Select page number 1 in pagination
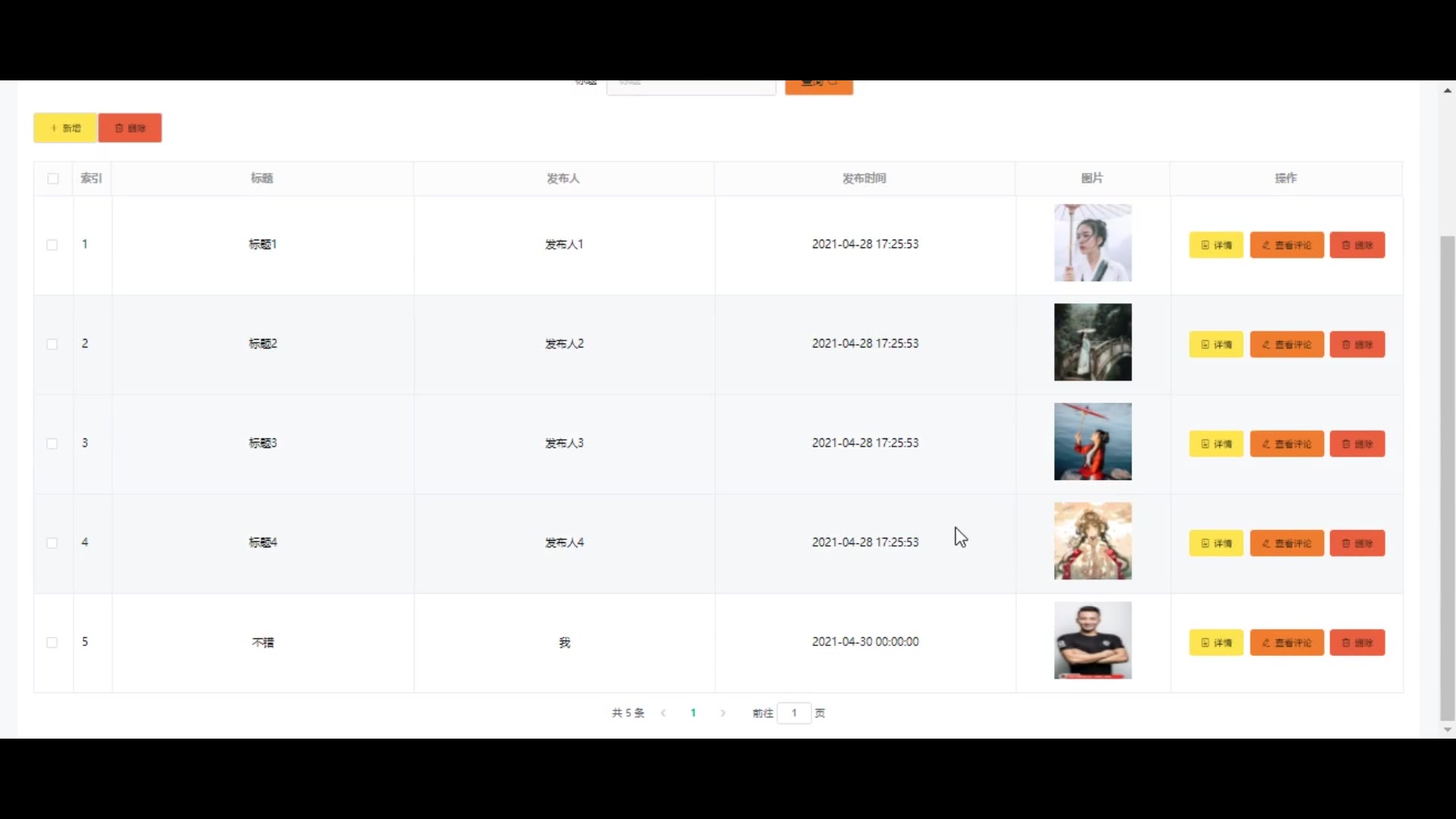This screenshot has width=1456, height=819. click(x=693, y=713)
